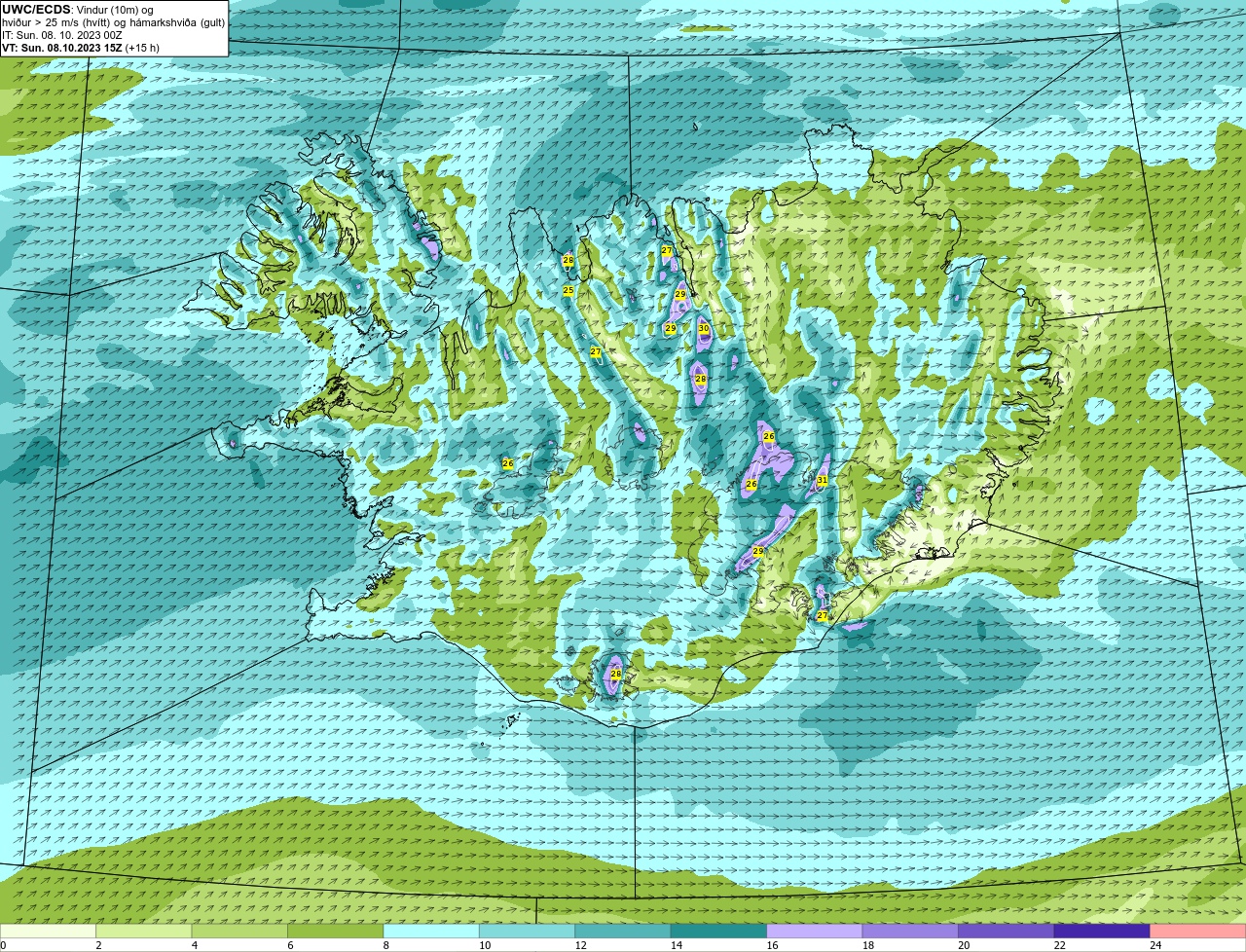This screenshot has height=952, width=1246.
Task: Click the legend tick label '2'
Action: 98,945
